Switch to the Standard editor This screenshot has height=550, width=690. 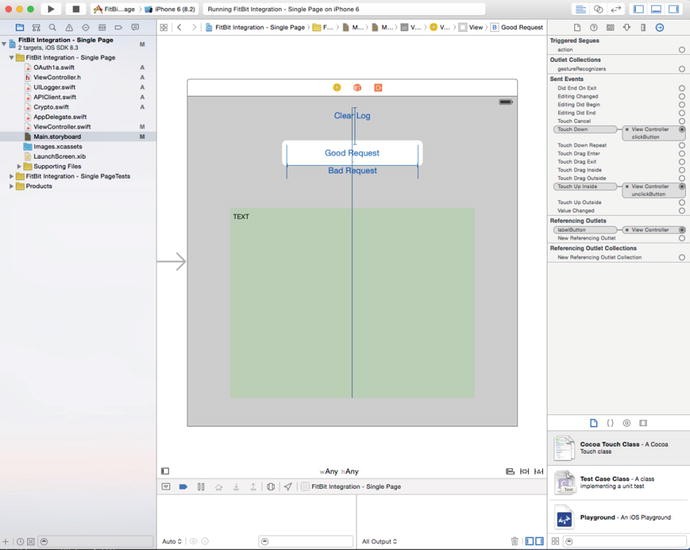coord(581,9)
